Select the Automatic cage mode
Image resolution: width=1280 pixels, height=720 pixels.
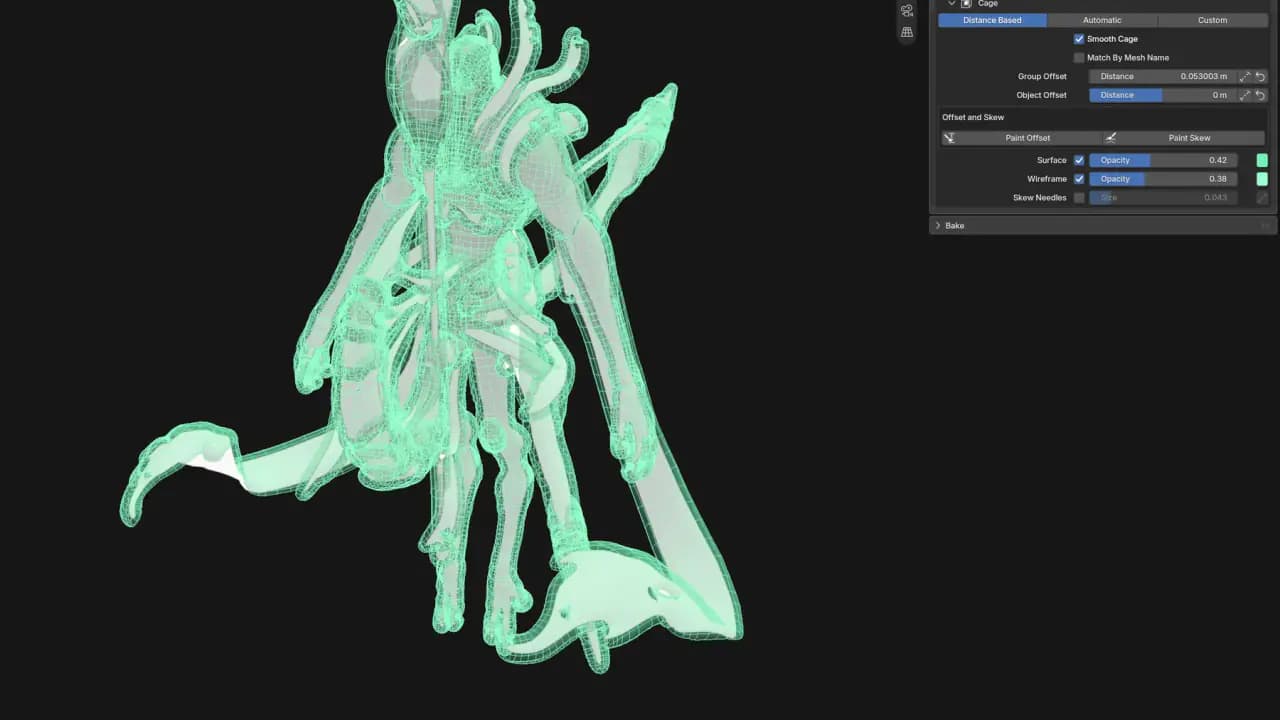pyautogui.click(x=1102, y=20)
